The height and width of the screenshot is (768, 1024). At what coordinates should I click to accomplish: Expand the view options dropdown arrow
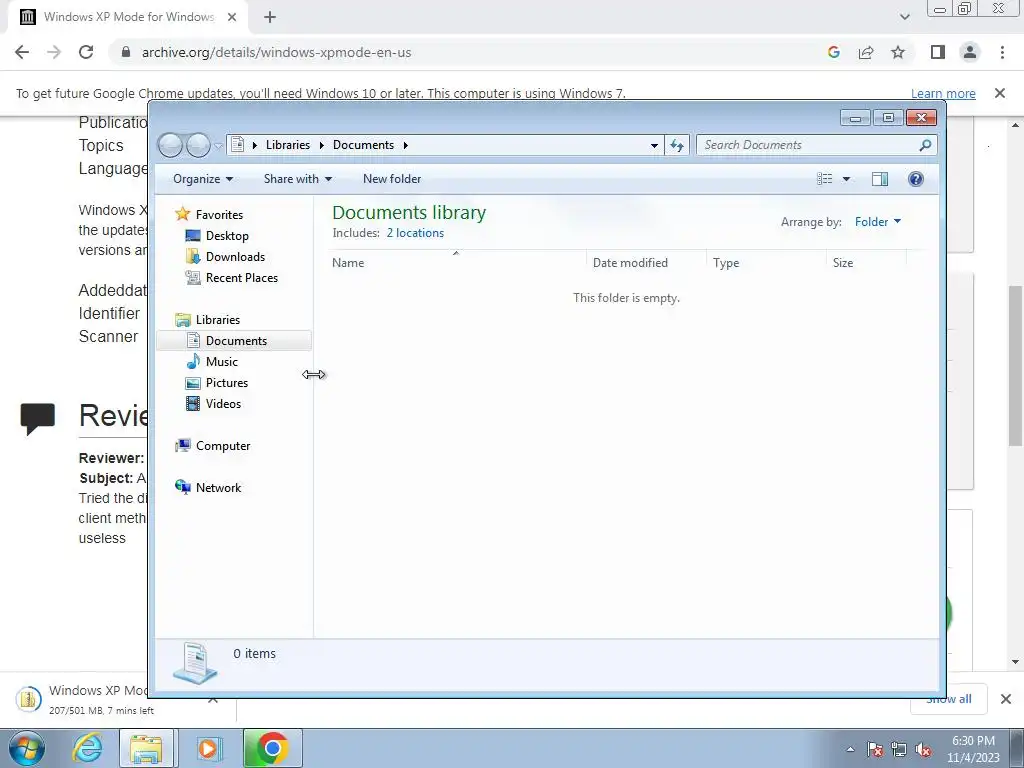(846, 179)
